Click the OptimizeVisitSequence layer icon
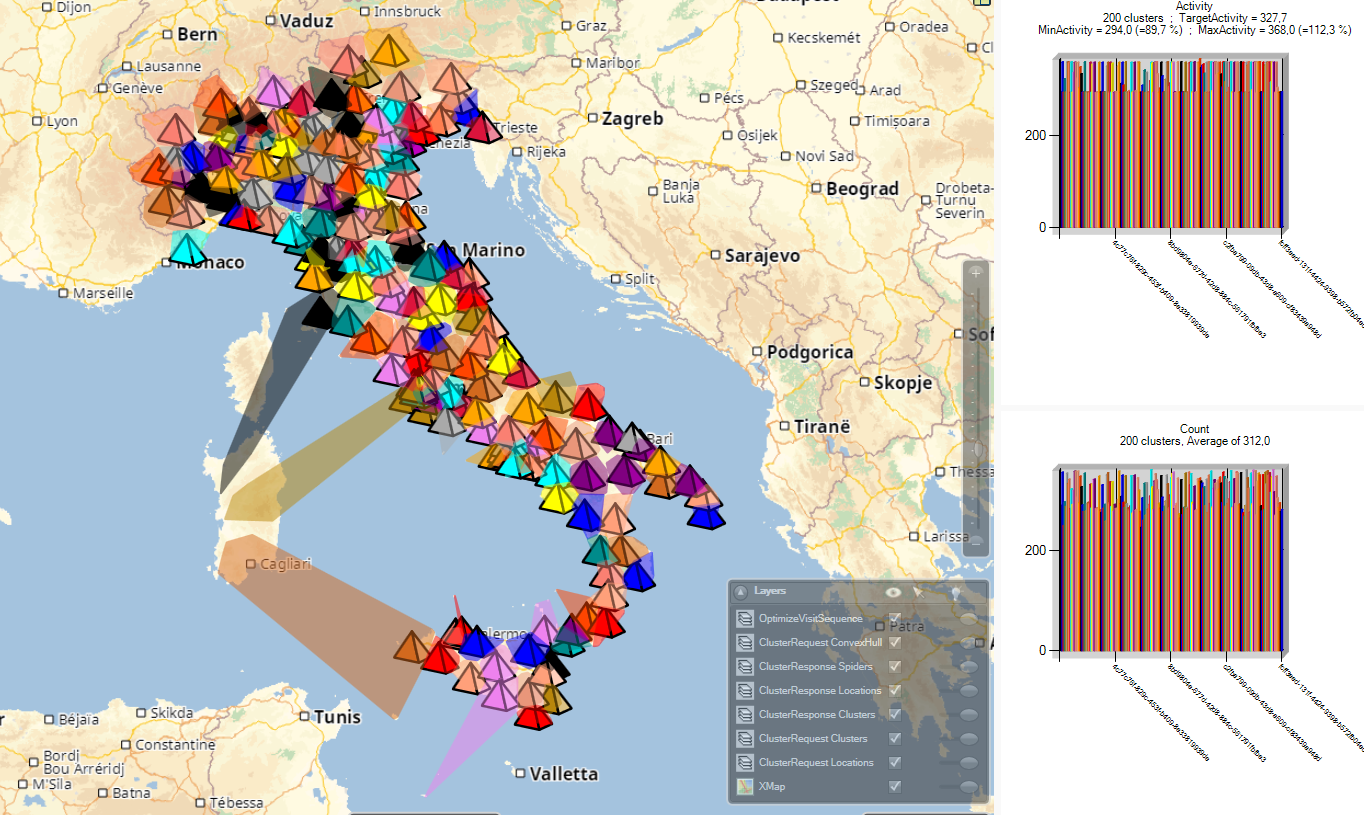1364x815 pixels. click(745, 619)
